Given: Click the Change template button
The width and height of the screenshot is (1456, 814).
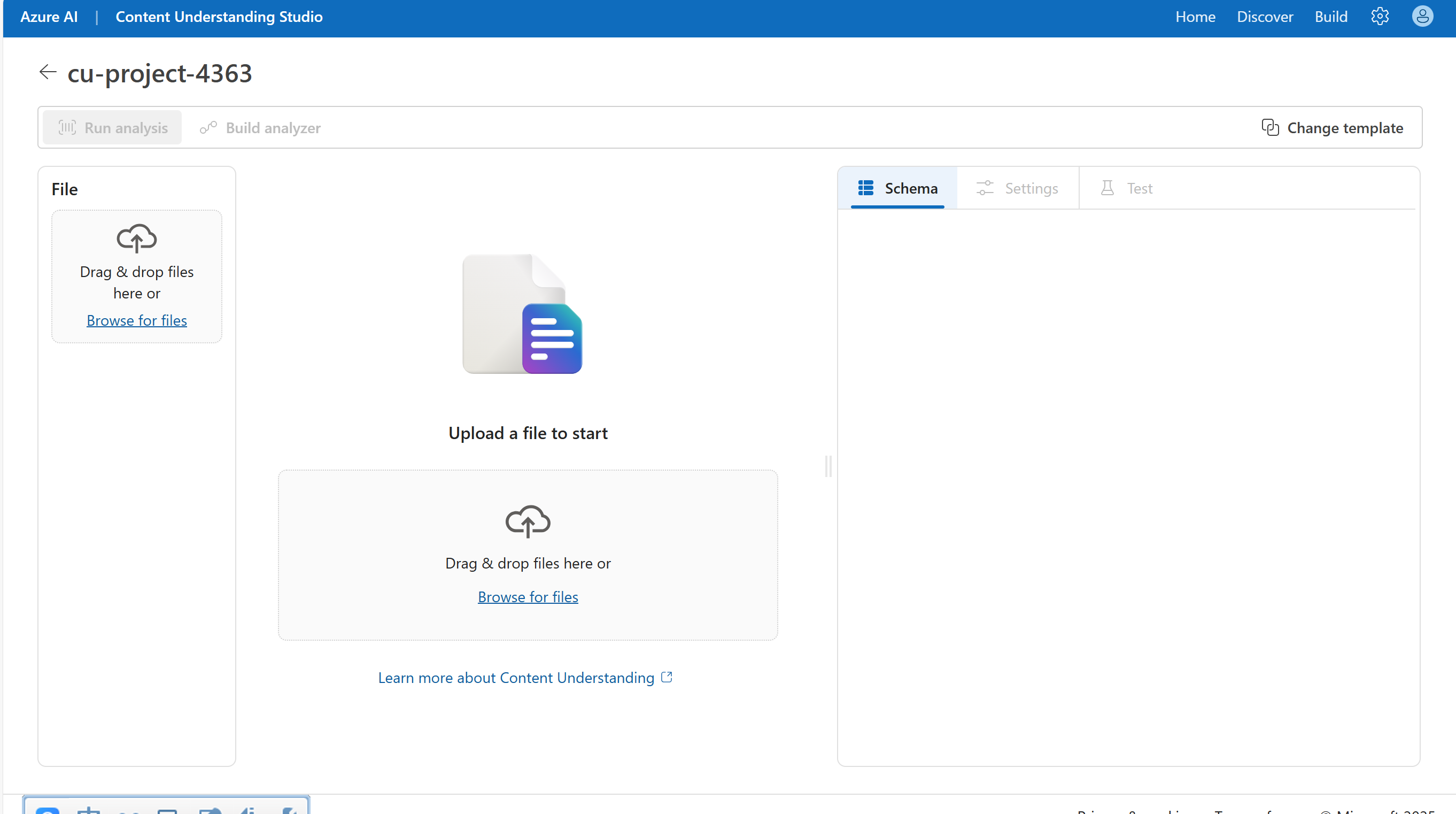Looking at the screenshot, I should pyautogui.click(x=1332, y=128).
